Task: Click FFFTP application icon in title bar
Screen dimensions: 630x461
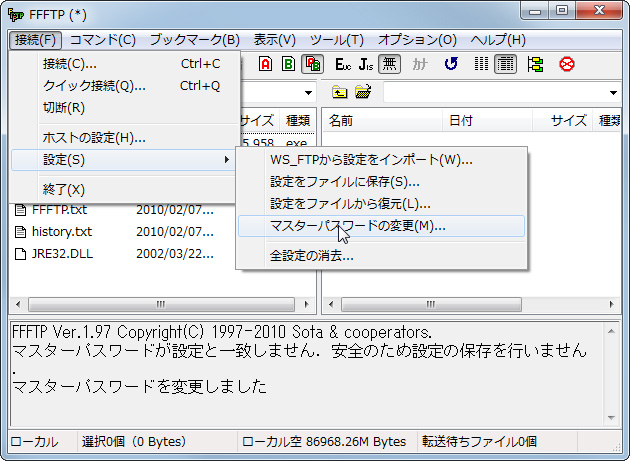Action: point(16,15)
